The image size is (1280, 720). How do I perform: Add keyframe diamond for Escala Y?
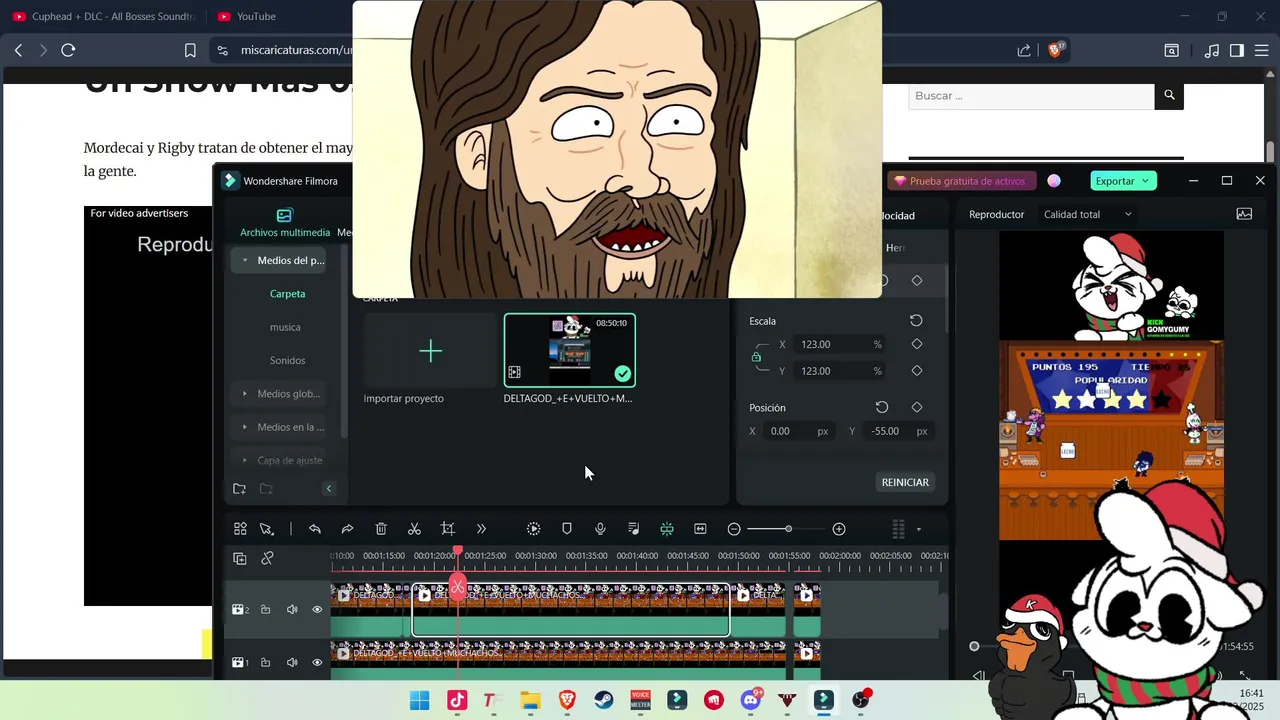tap(917, 371)
